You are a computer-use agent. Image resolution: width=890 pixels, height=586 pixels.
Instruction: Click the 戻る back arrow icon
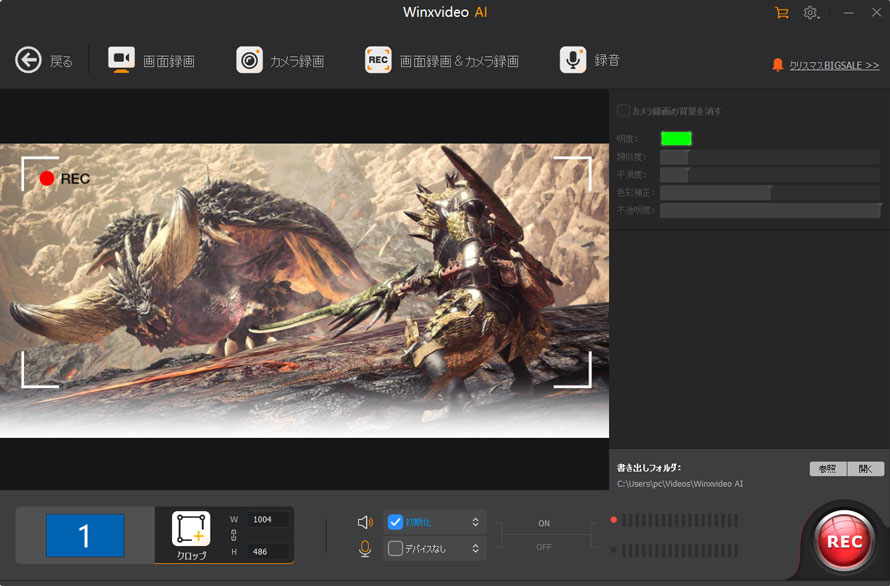28,60
